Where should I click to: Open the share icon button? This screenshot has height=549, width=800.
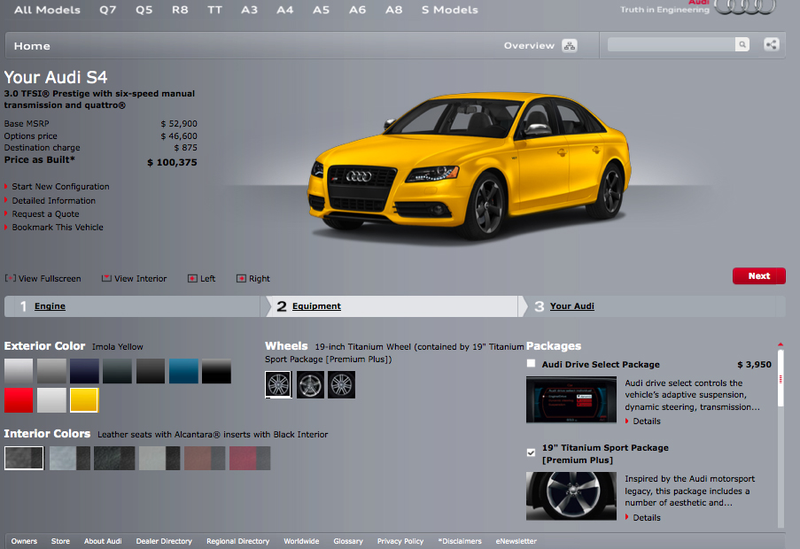coord(771,44)
